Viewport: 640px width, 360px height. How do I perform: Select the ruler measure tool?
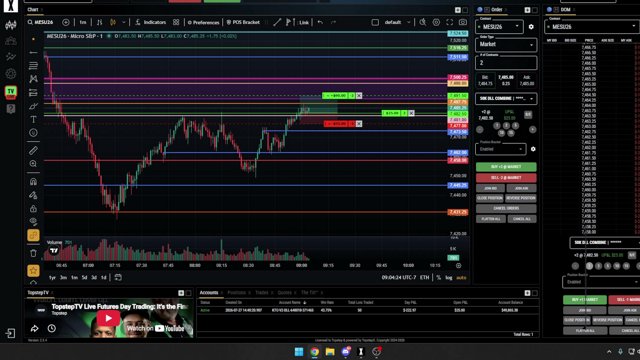pos(33,151)
